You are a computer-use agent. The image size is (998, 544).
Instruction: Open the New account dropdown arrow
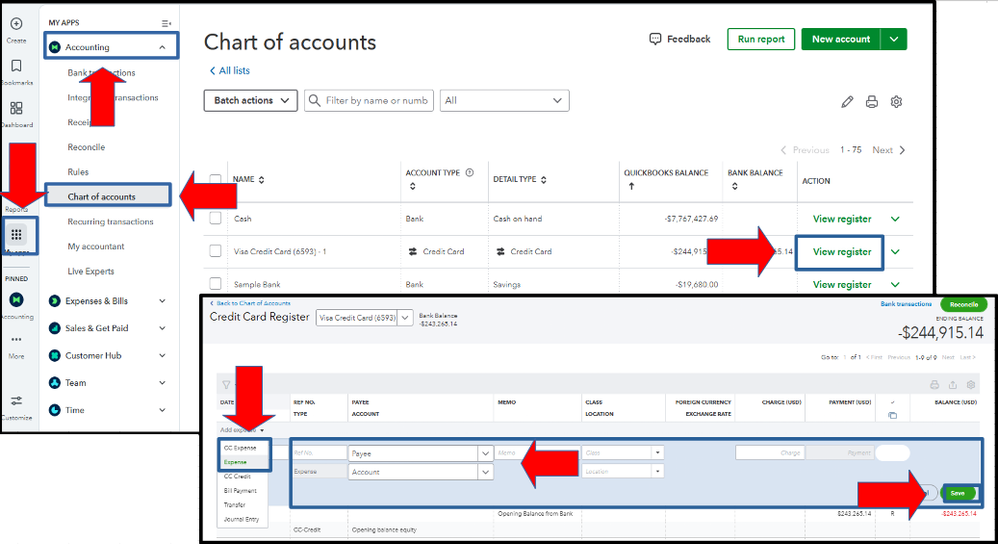pyautogui.click(x=894, y=39)
